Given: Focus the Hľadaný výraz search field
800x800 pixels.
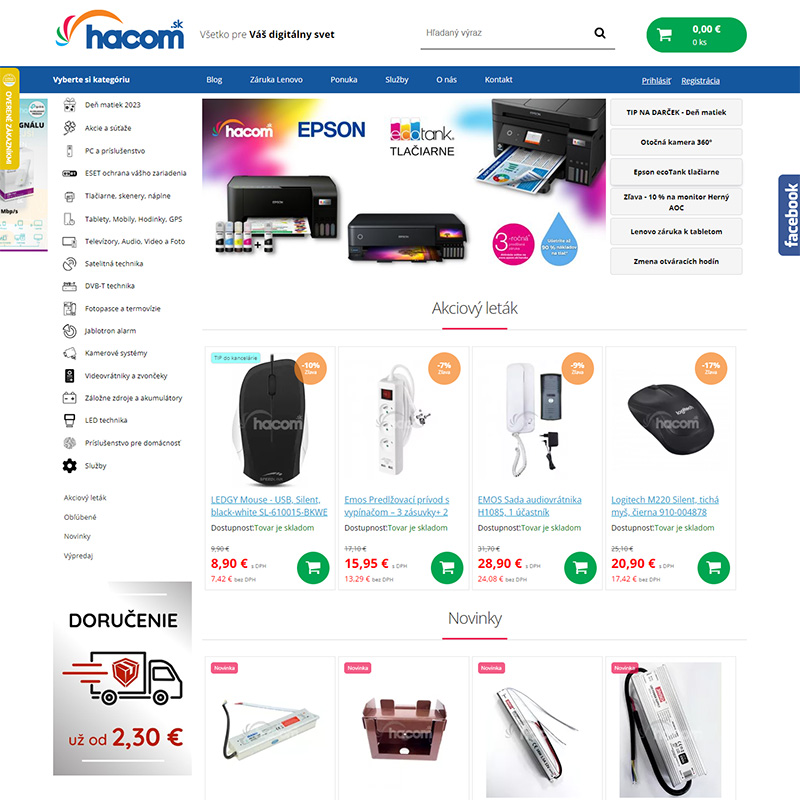Looking at the screenshot, I should click(x=507, y=33).
